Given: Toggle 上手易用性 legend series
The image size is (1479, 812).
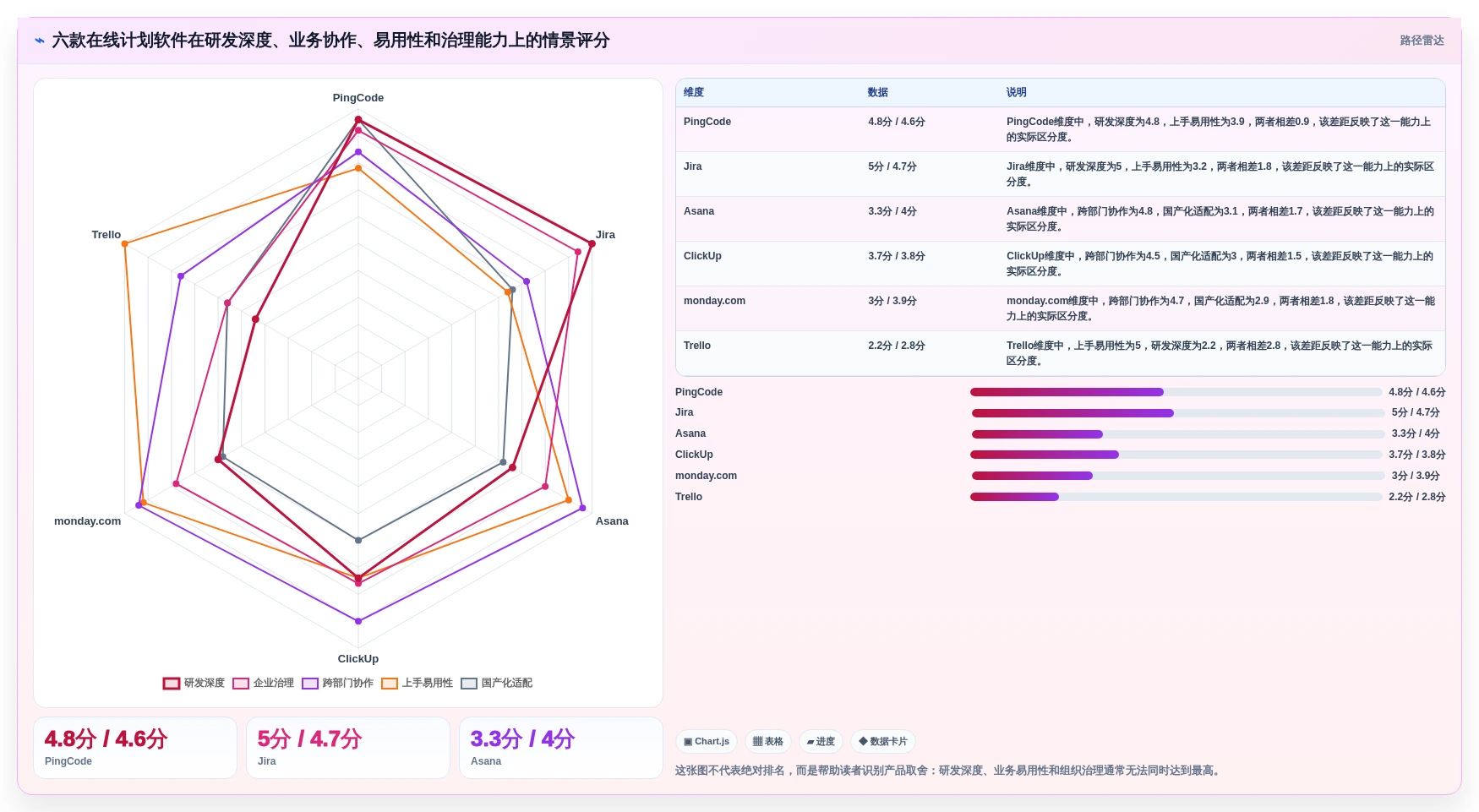Looking at the screenshot, I should (x=418, y=683).
